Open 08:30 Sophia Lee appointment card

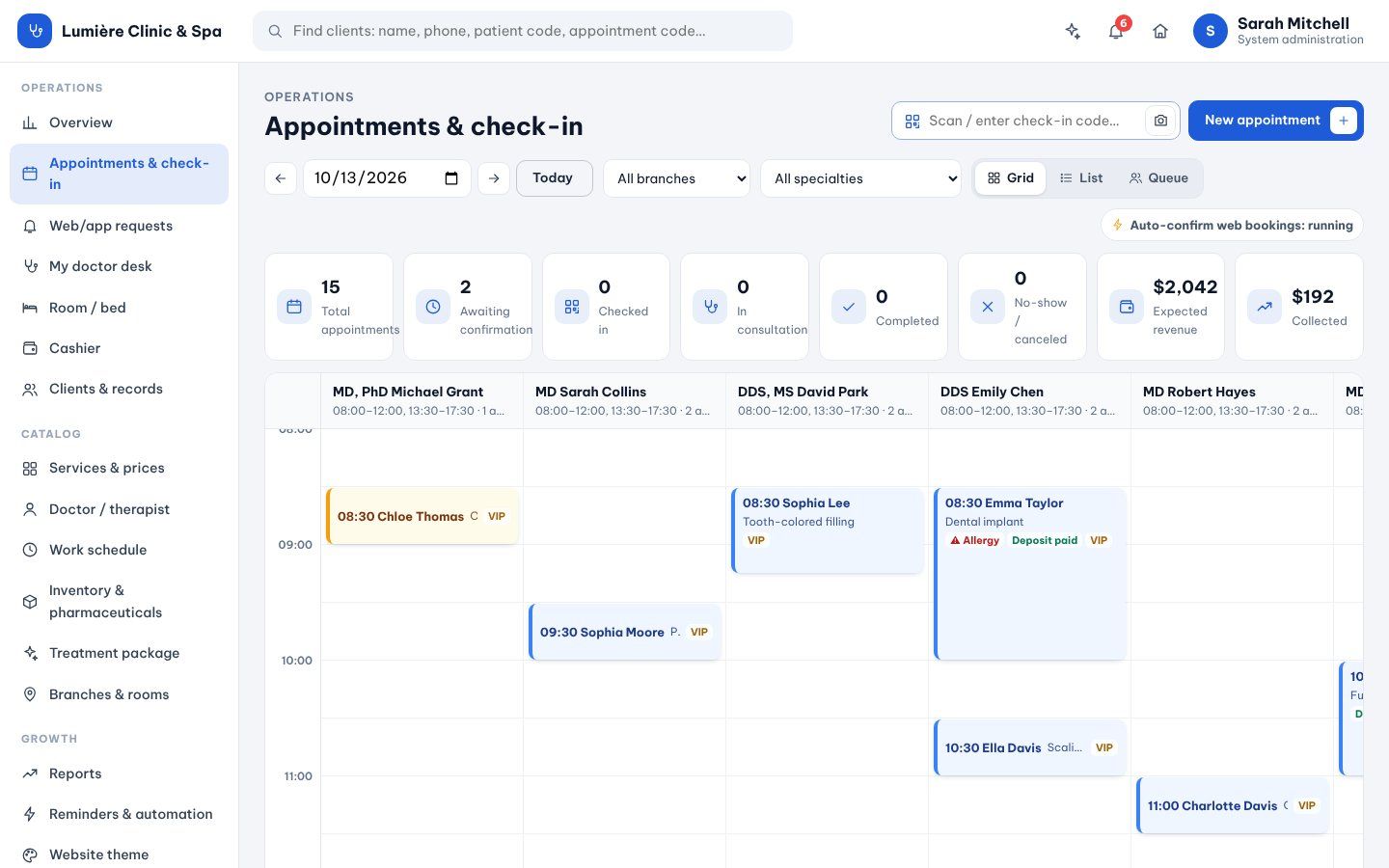tap(828, 530)
